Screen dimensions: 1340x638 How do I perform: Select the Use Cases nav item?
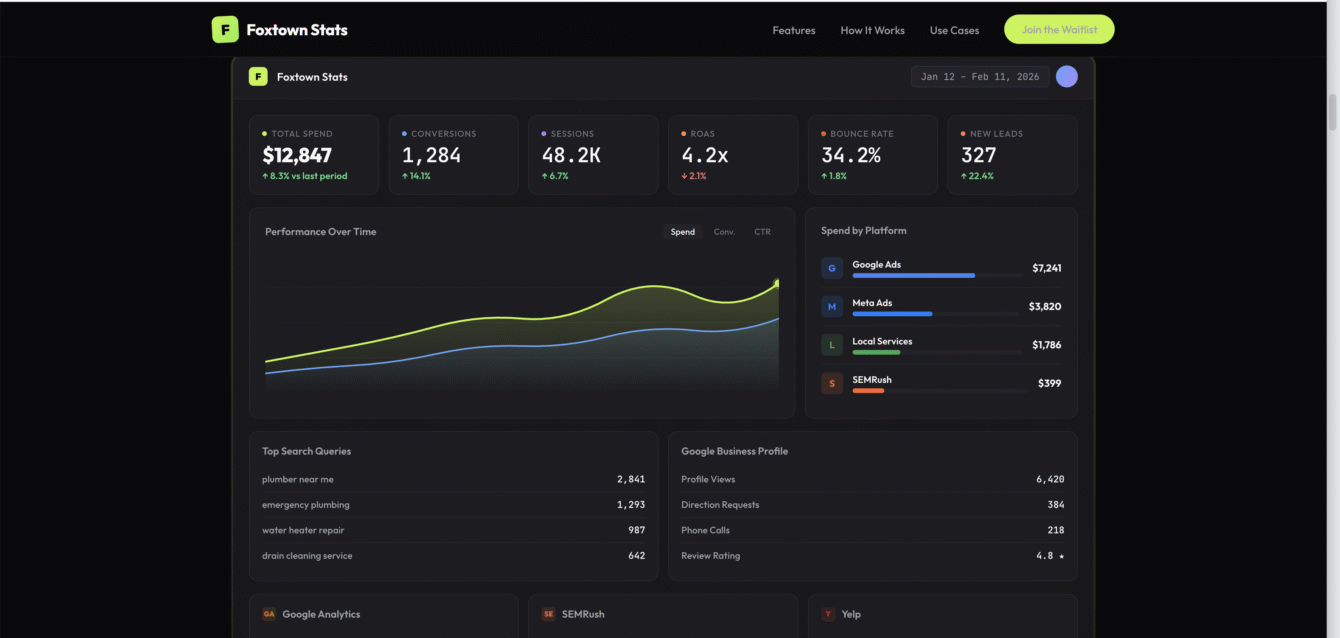(954, 30)
